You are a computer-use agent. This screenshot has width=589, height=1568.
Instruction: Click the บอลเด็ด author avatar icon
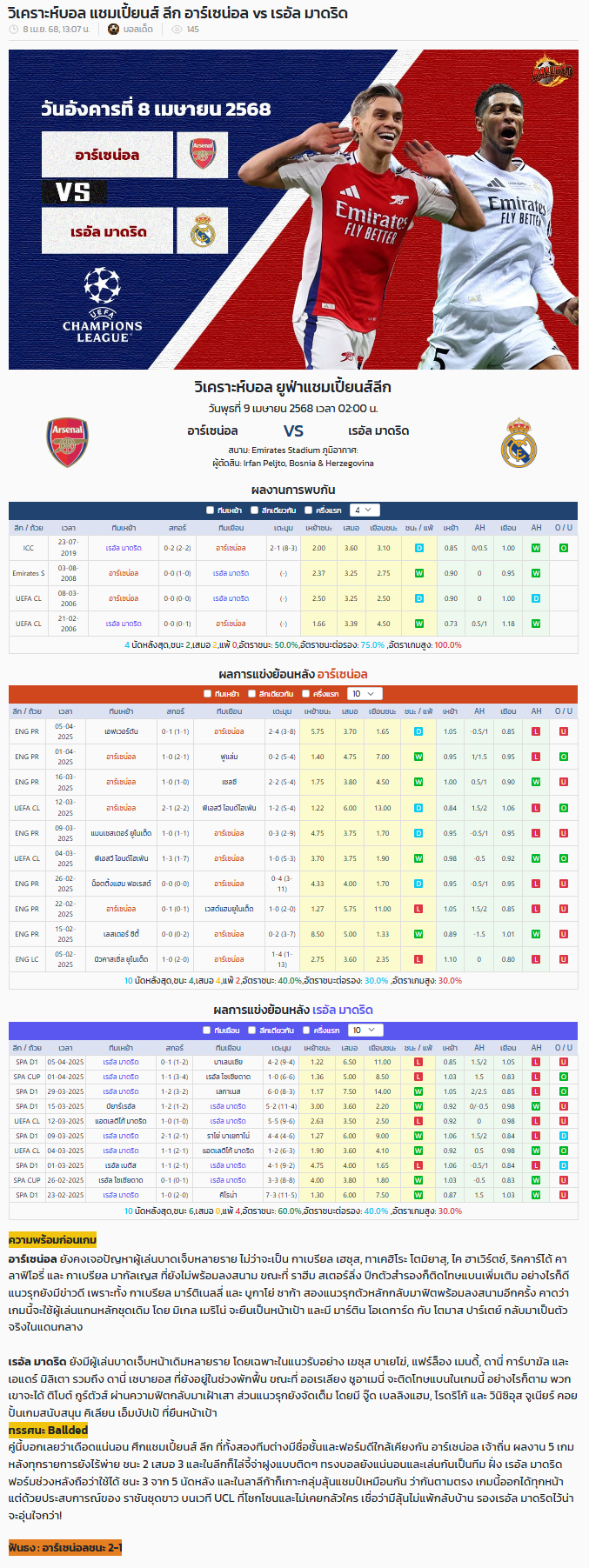click(114, 30)
